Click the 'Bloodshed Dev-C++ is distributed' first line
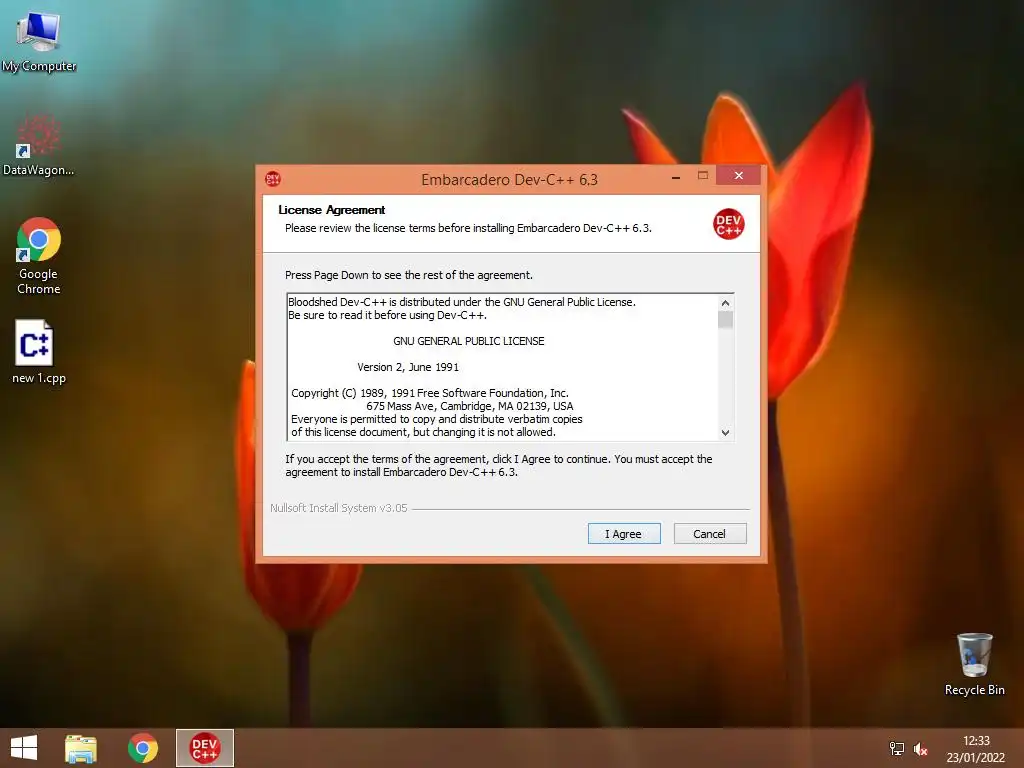This screenshot has height=768, width=1024. [462, 302]
